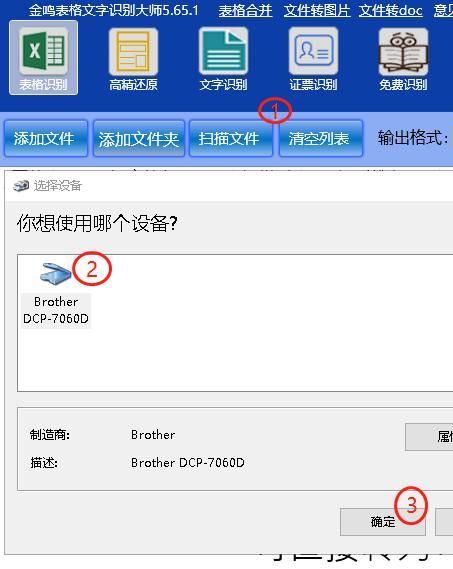Select the 表格识别 Excel icon
Image resolution: width=453 pixels, height=569 pixels.
click(x=44, y=51)
